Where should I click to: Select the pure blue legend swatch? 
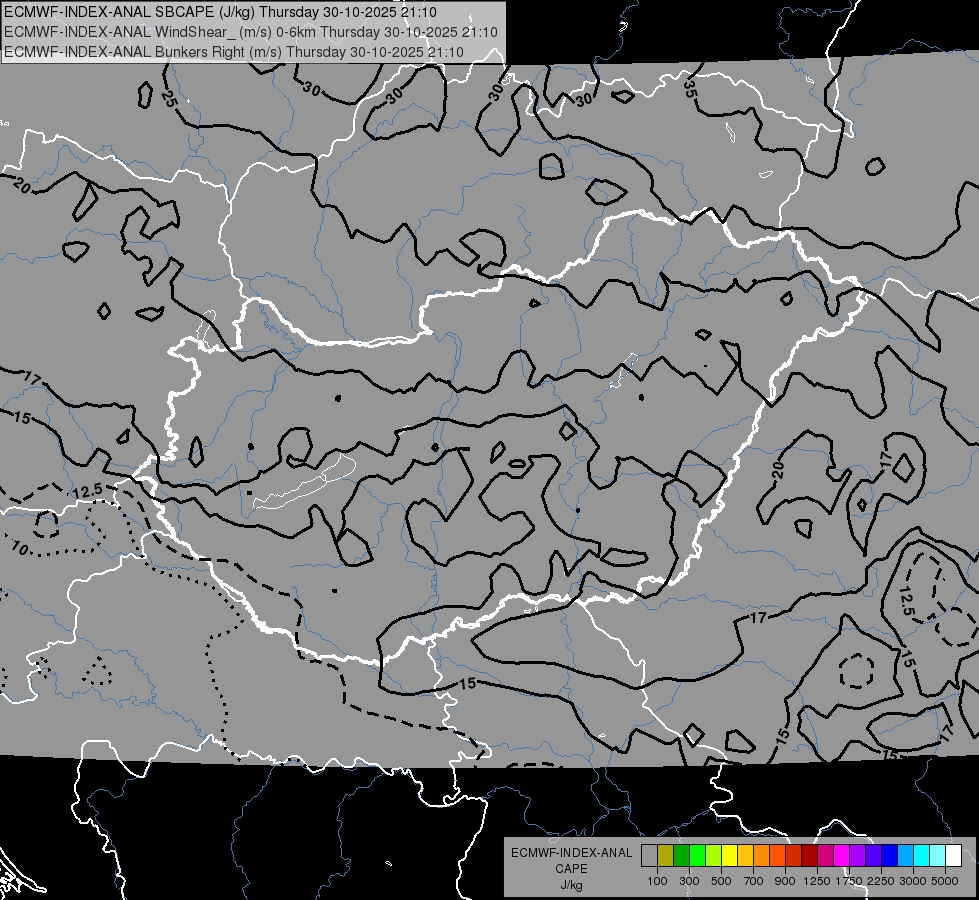point(890,855)
